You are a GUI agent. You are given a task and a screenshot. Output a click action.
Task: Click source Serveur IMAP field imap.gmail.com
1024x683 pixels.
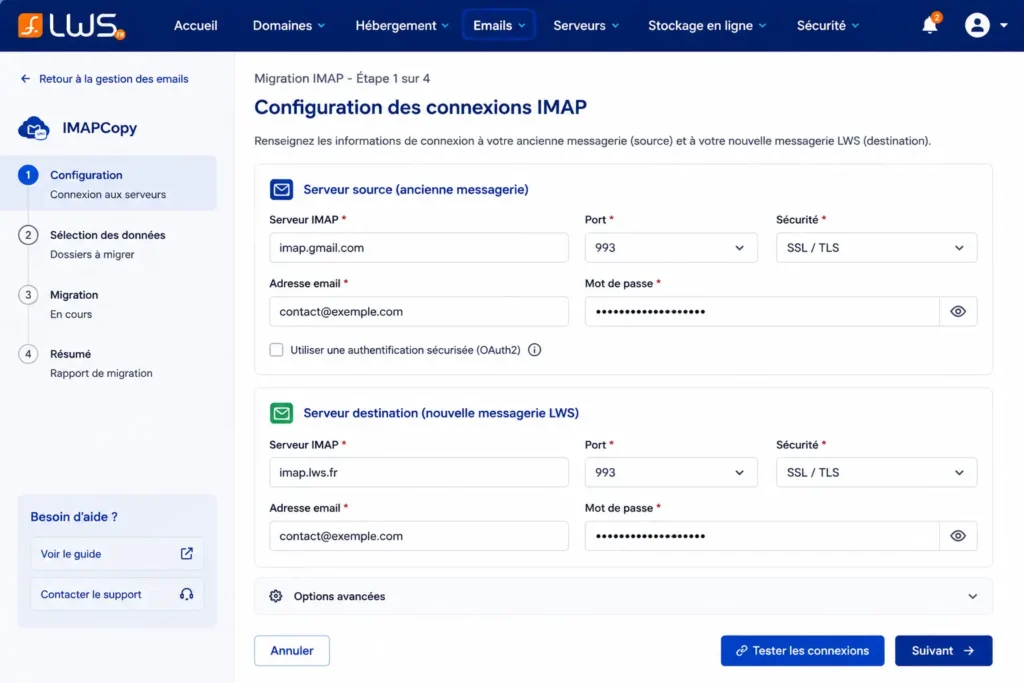click(419, 247)
